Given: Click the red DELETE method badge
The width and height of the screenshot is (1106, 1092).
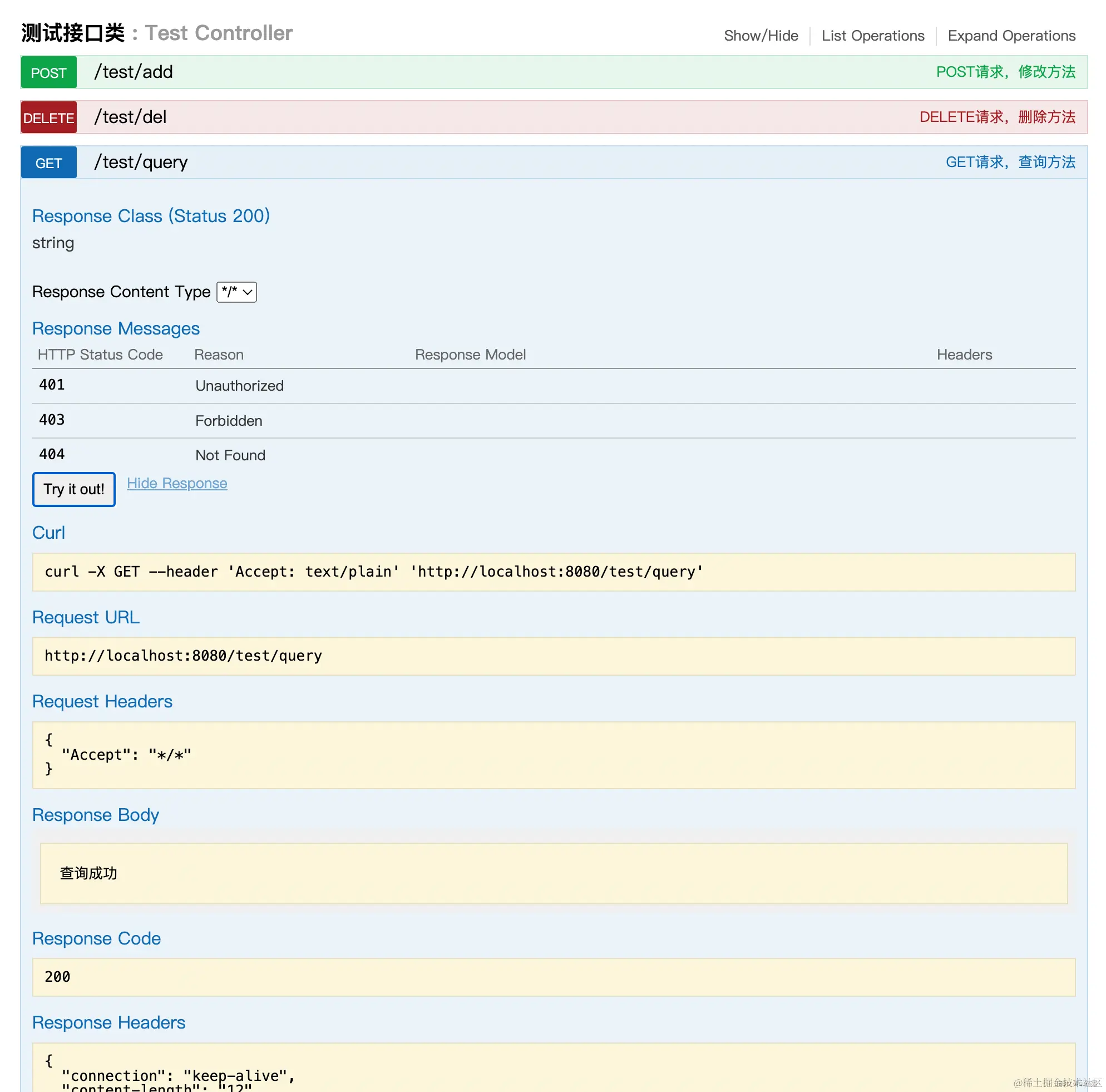Looking at the screenshot, I should [x=48, y=118].
